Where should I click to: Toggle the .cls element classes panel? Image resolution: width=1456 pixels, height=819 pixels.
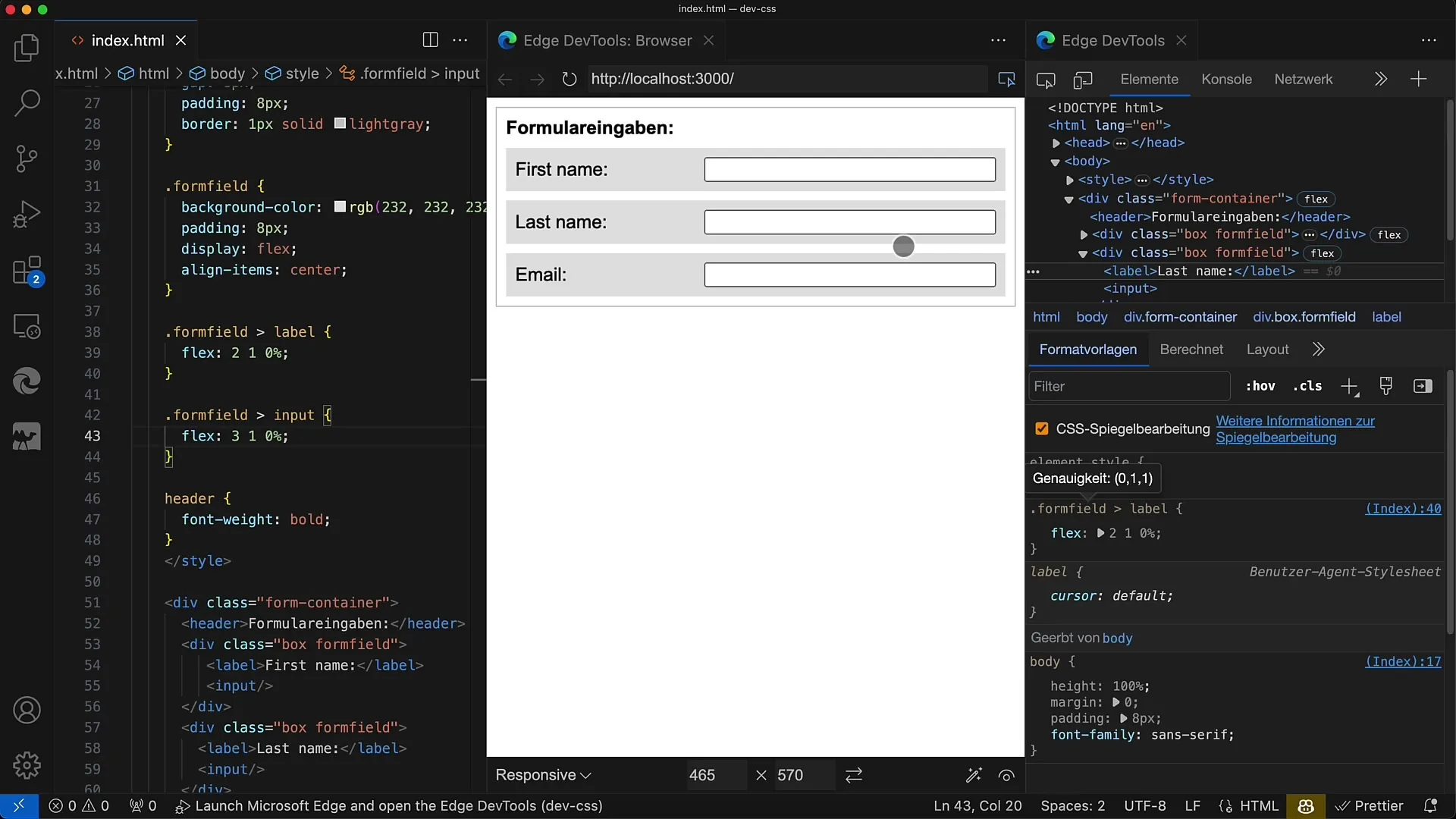[x=1307, y=386]
